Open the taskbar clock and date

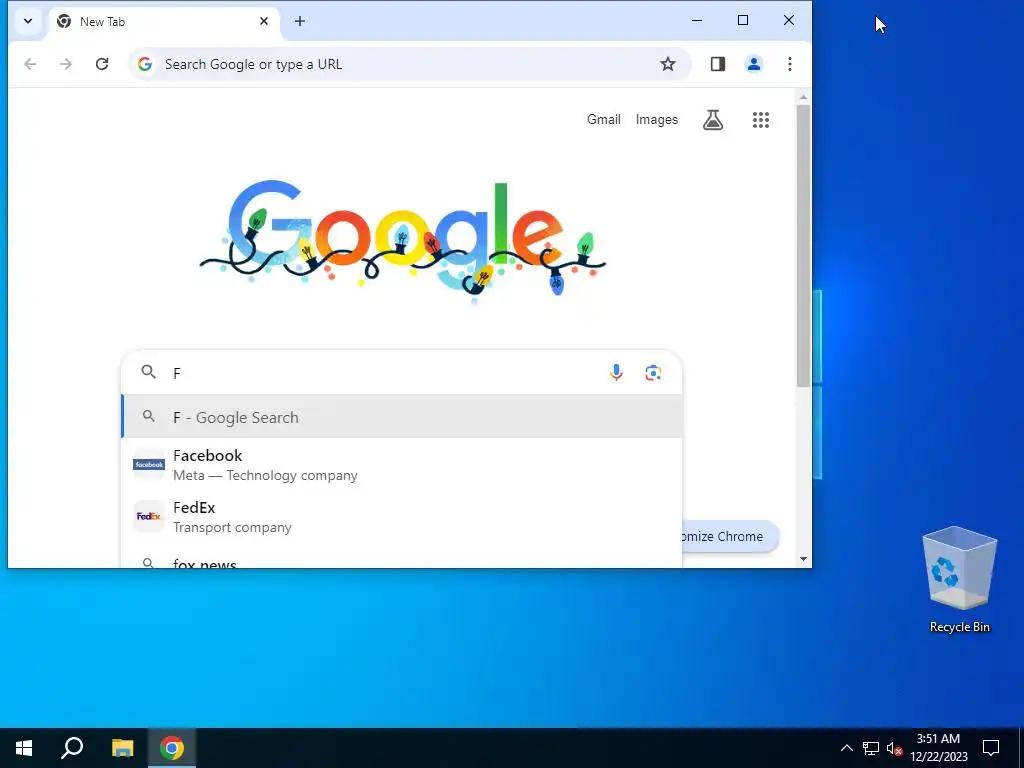tap(938, 748)
